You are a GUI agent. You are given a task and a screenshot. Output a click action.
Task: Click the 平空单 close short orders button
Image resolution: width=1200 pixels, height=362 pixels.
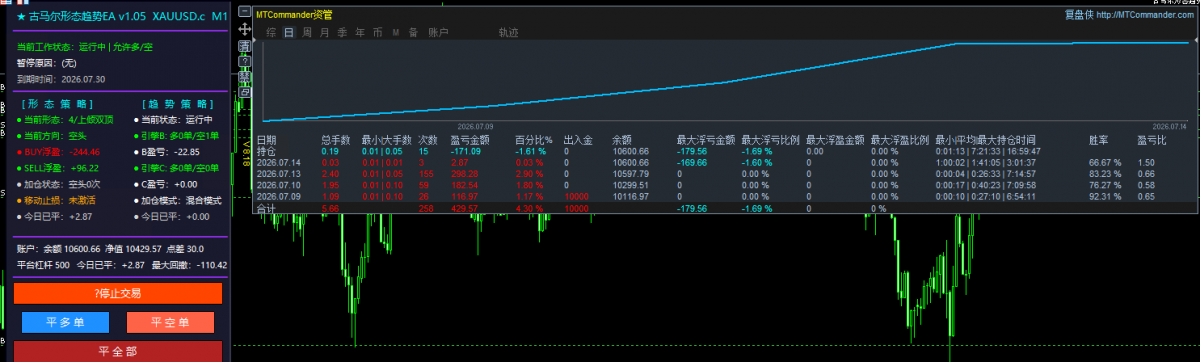pyautogui.click(x=170, y=323)
